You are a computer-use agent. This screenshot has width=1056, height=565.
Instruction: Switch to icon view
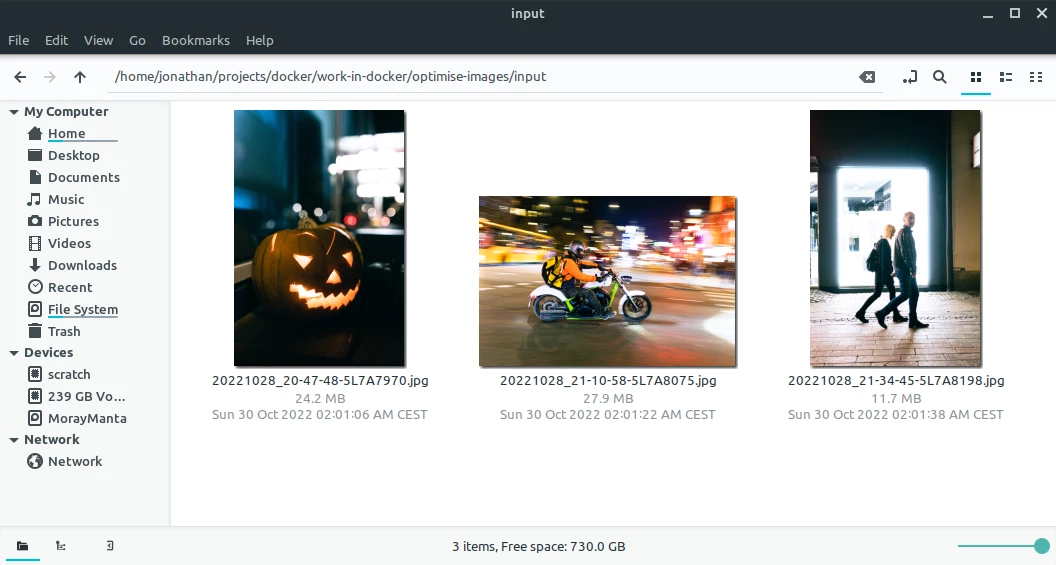976,77
